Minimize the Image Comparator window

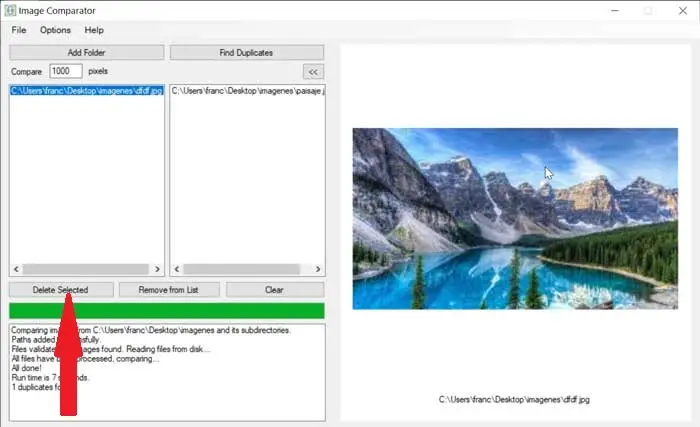pyautogui.click(x=615, y=10)
